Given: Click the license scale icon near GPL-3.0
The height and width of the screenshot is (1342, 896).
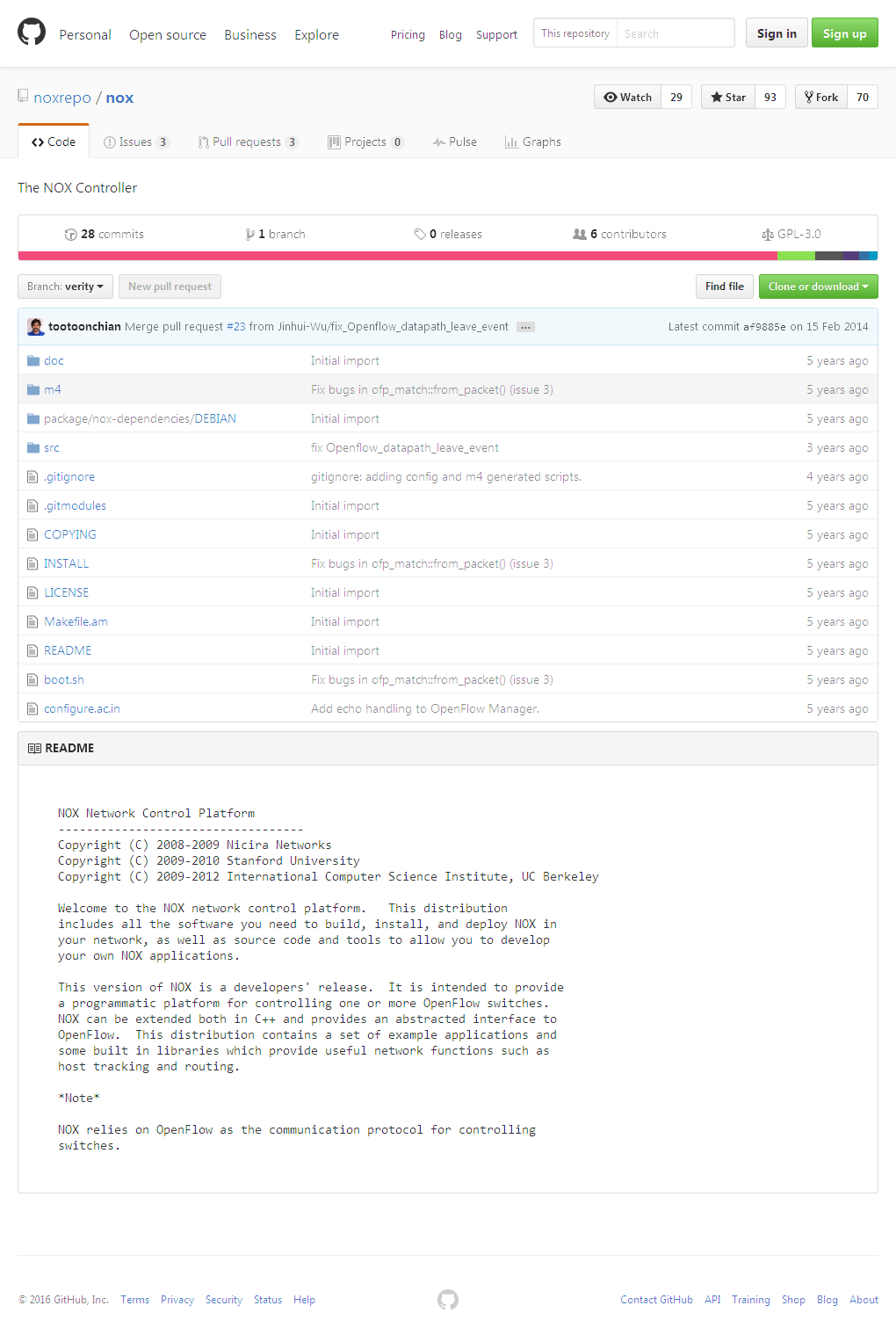Looking at the screenshot, I should point(768,234).
